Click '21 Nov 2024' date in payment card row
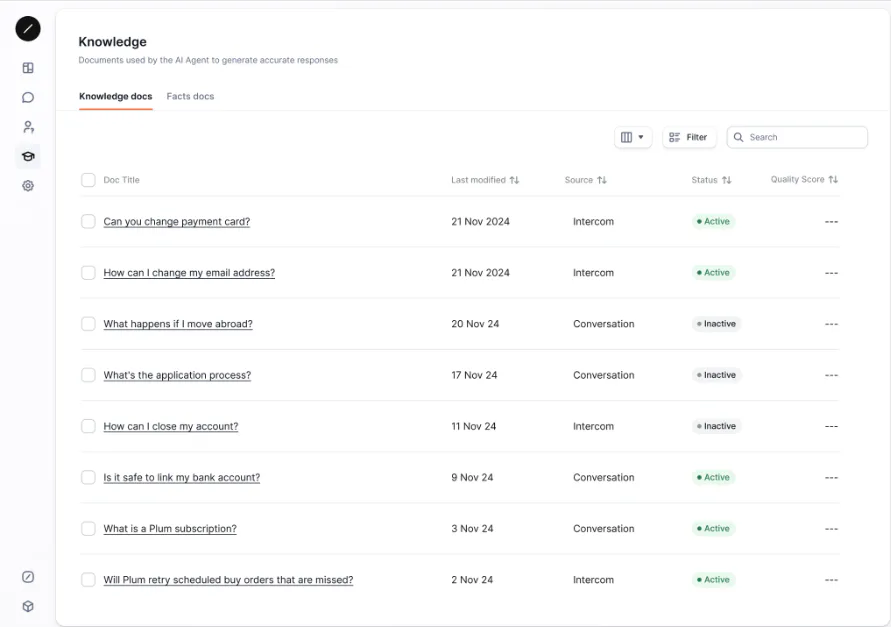891x627 pixels. pyautogui.click(x=480, y=222)
